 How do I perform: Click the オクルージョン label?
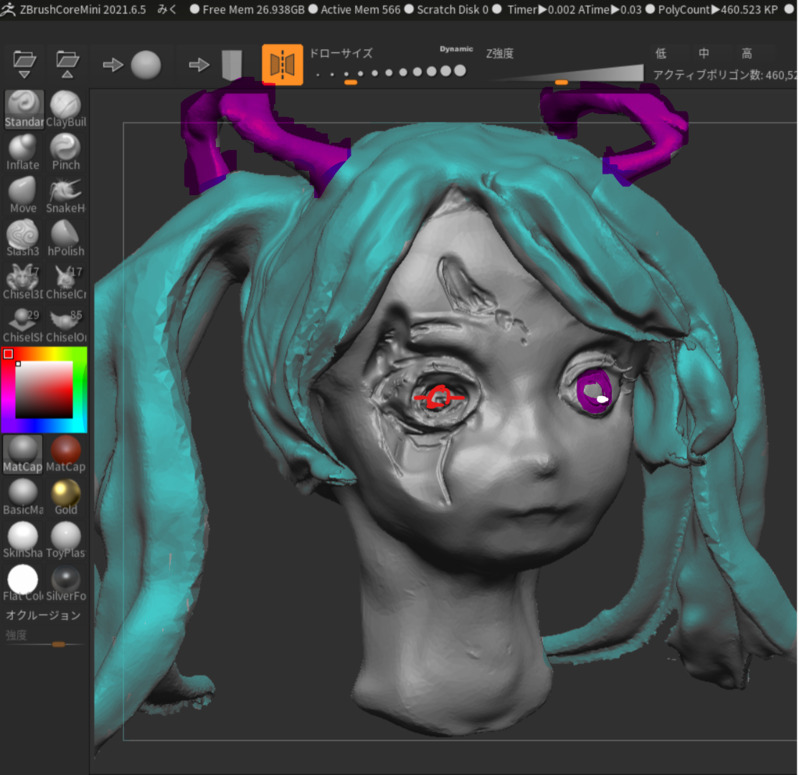coord(43,616)
